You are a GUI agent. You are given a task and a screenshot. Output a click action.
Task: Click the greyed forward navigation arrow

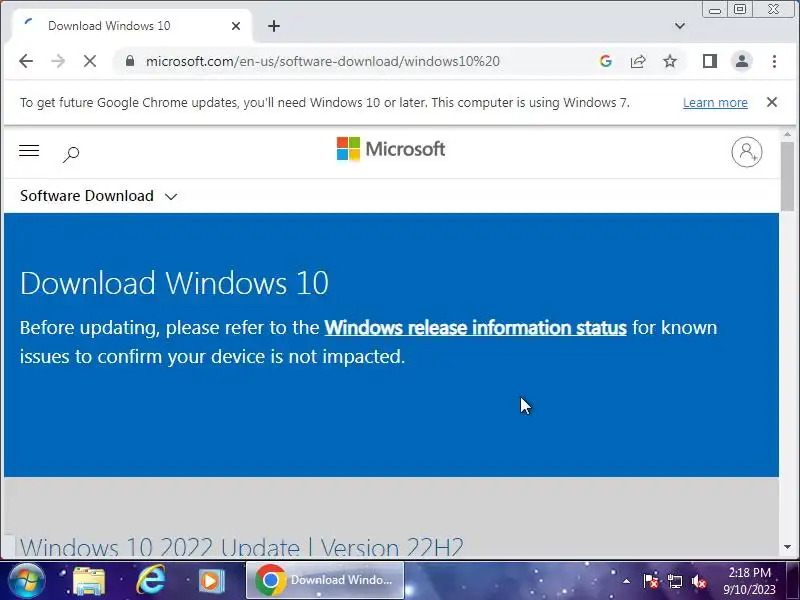pos(58,61)
